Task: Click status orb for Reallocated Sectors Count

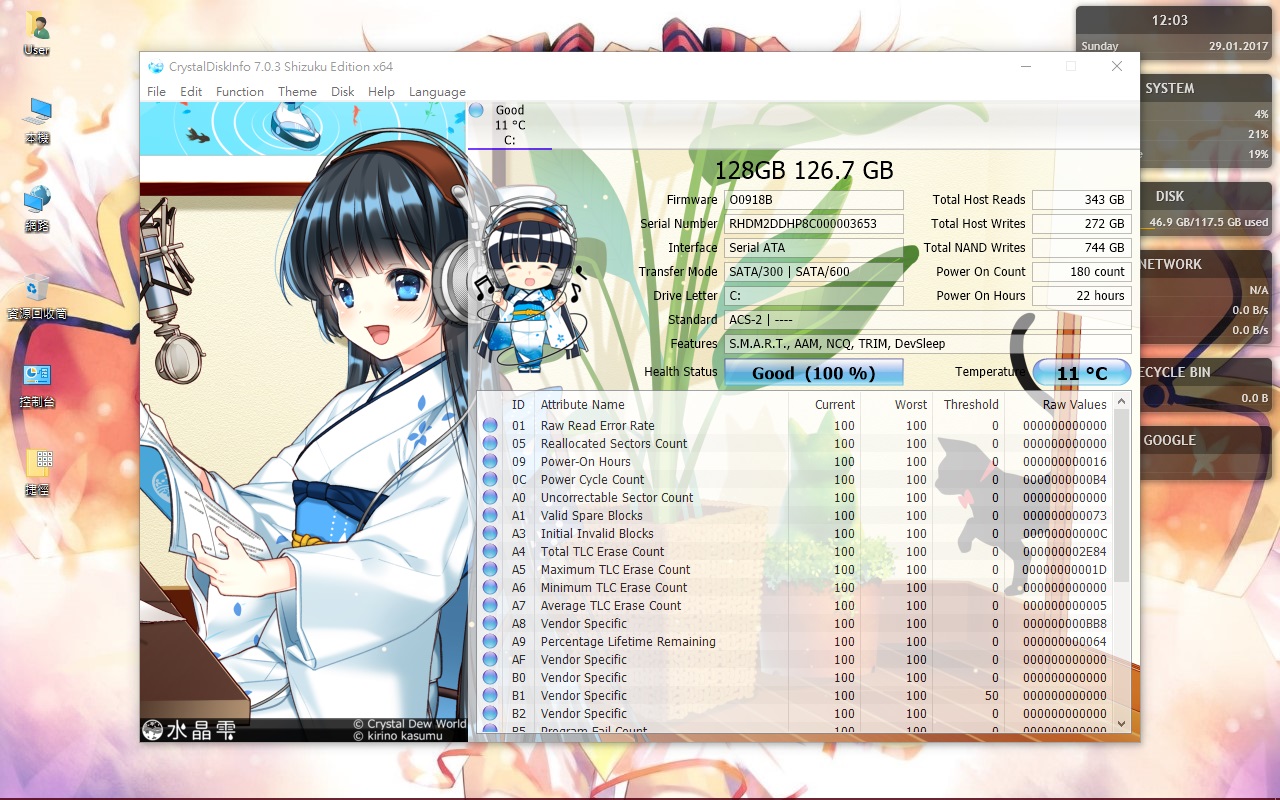Action: pyautogui.click(x=490, y=444)
